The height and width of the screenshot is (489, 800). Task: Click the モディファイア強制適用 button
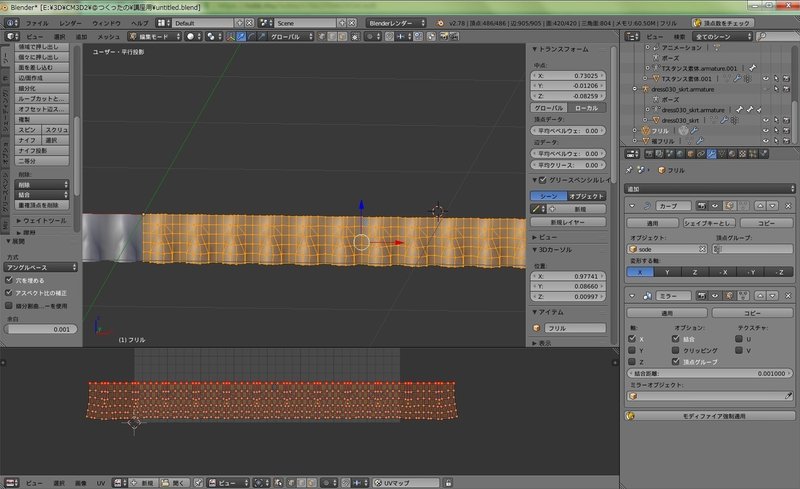coord(710,416)
